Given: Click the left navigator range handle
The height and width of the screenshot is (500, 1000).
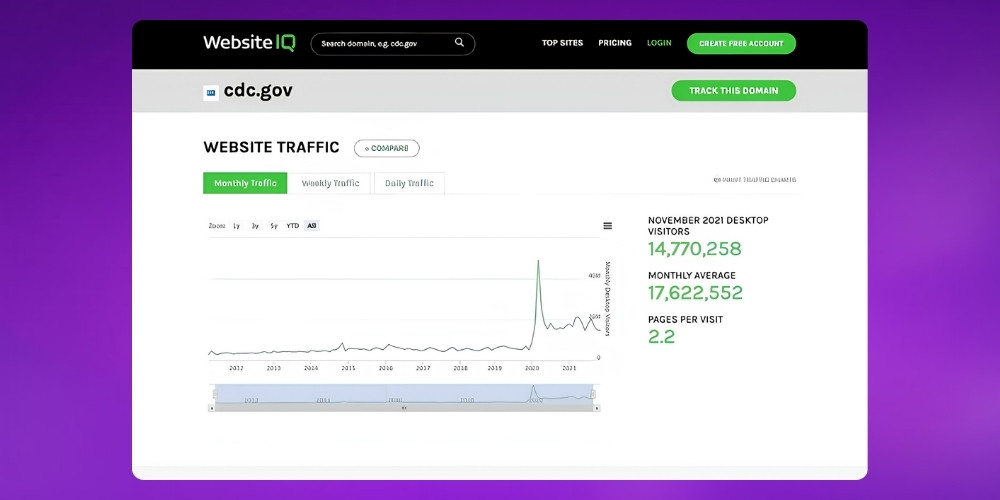Looking at the screenshot, I should tap(215, 394).
